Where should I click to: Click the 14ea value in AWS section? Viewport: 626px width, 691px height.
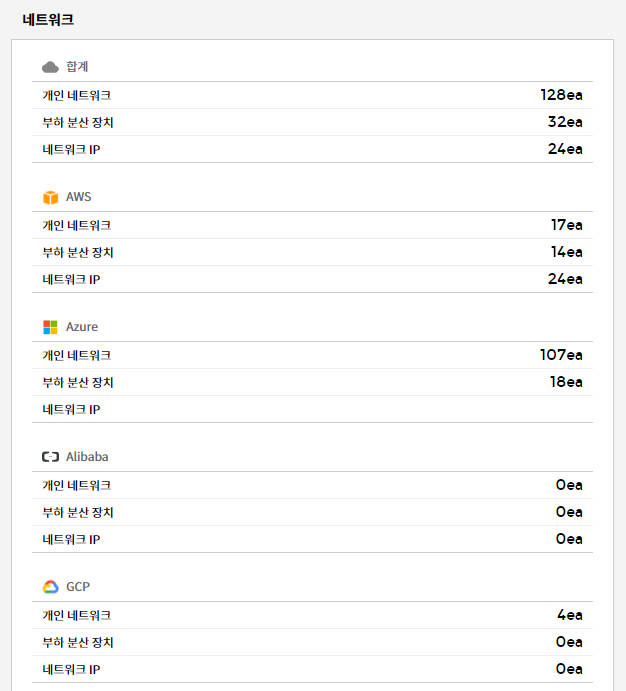pos(566,252)
